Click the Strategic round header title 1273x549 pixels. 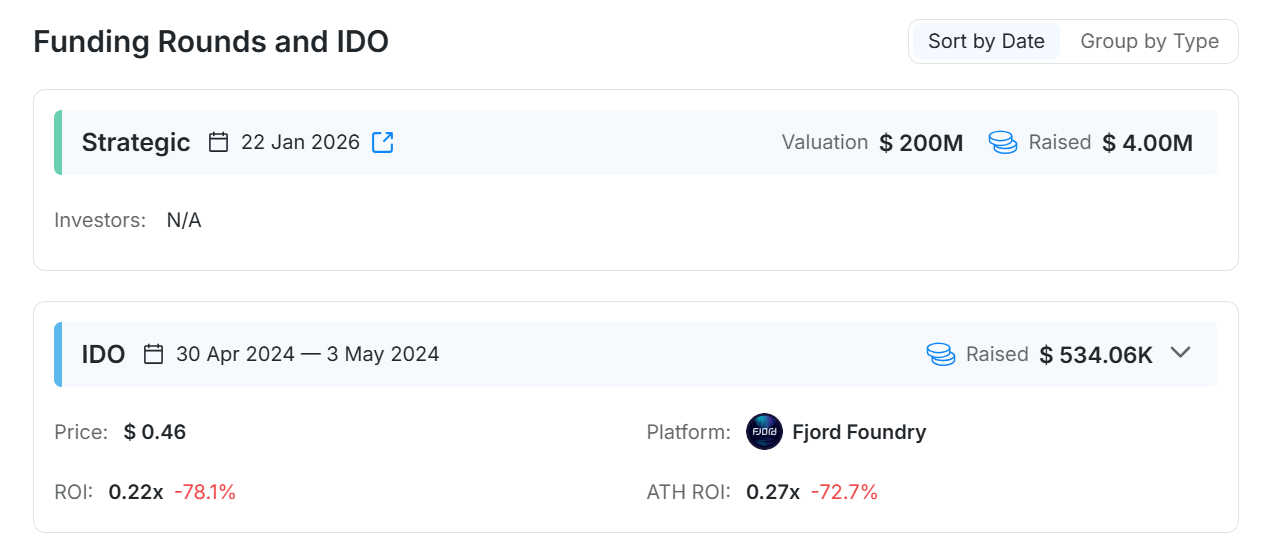[136, 142]
